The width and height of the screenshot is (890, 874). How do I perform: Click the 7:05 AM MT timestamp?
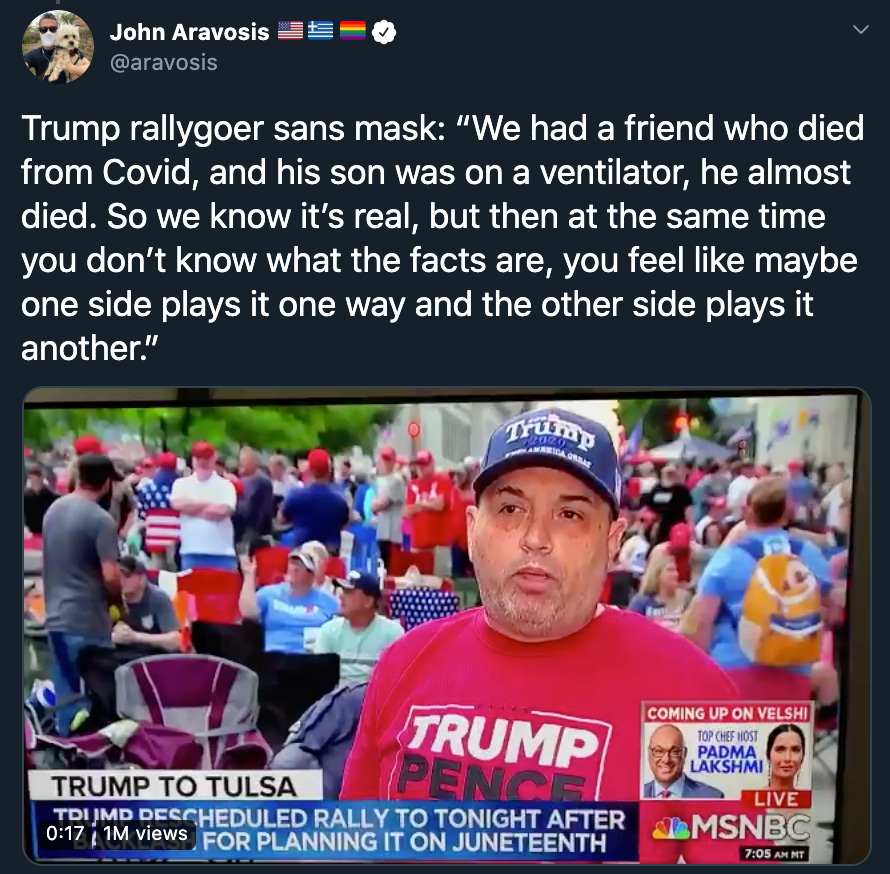(x=774, y=853)
